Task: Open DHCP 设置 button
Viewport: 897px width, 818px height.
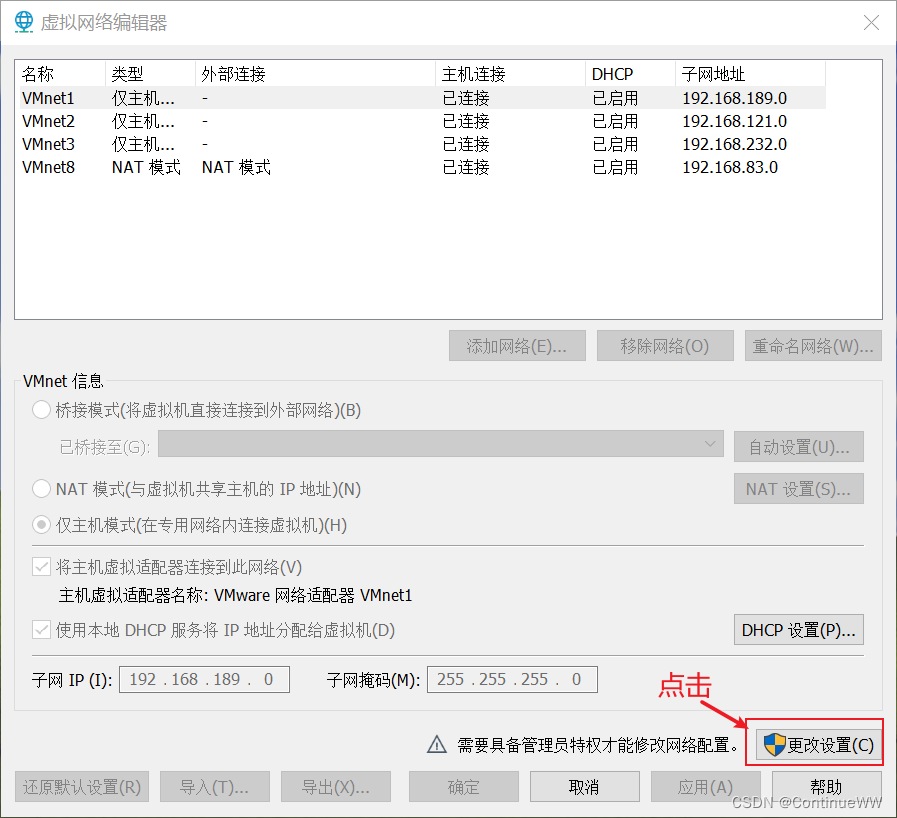Action: pyautogui.click(x=798, y=630)
